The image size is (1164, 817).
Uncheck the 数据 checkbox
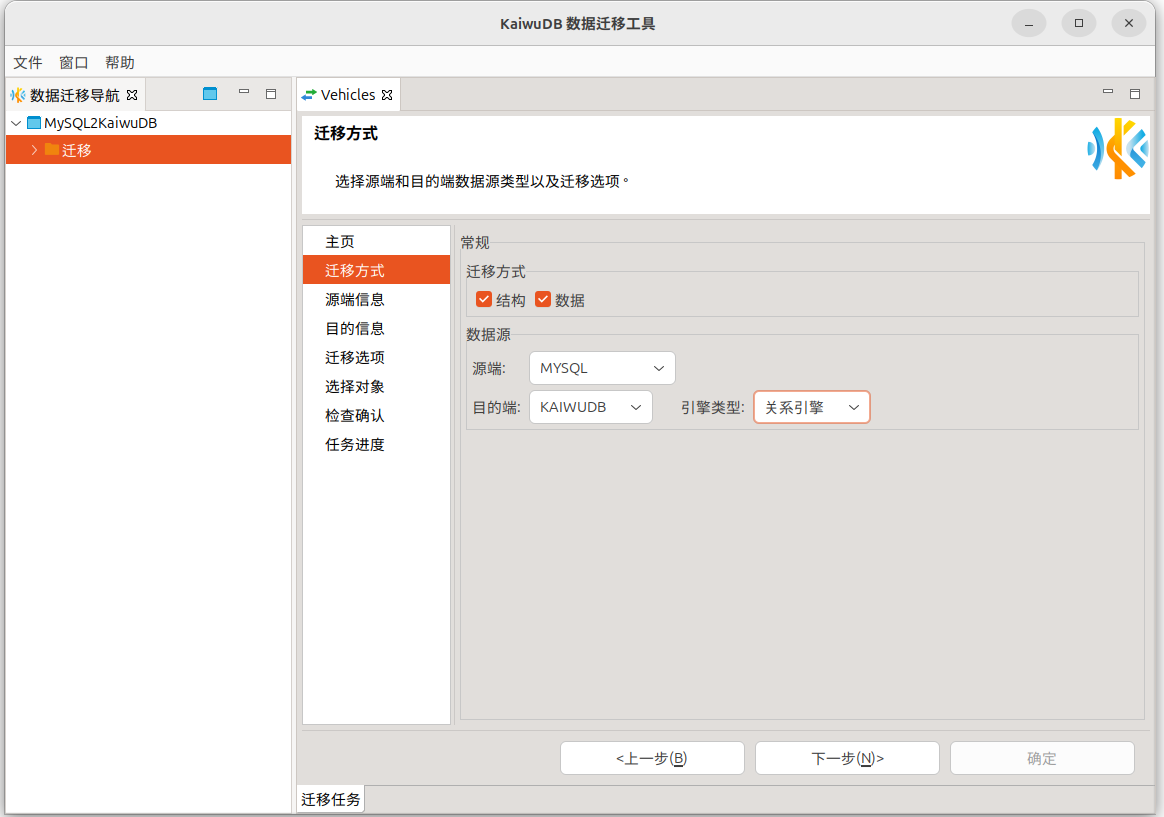[543, 299]
